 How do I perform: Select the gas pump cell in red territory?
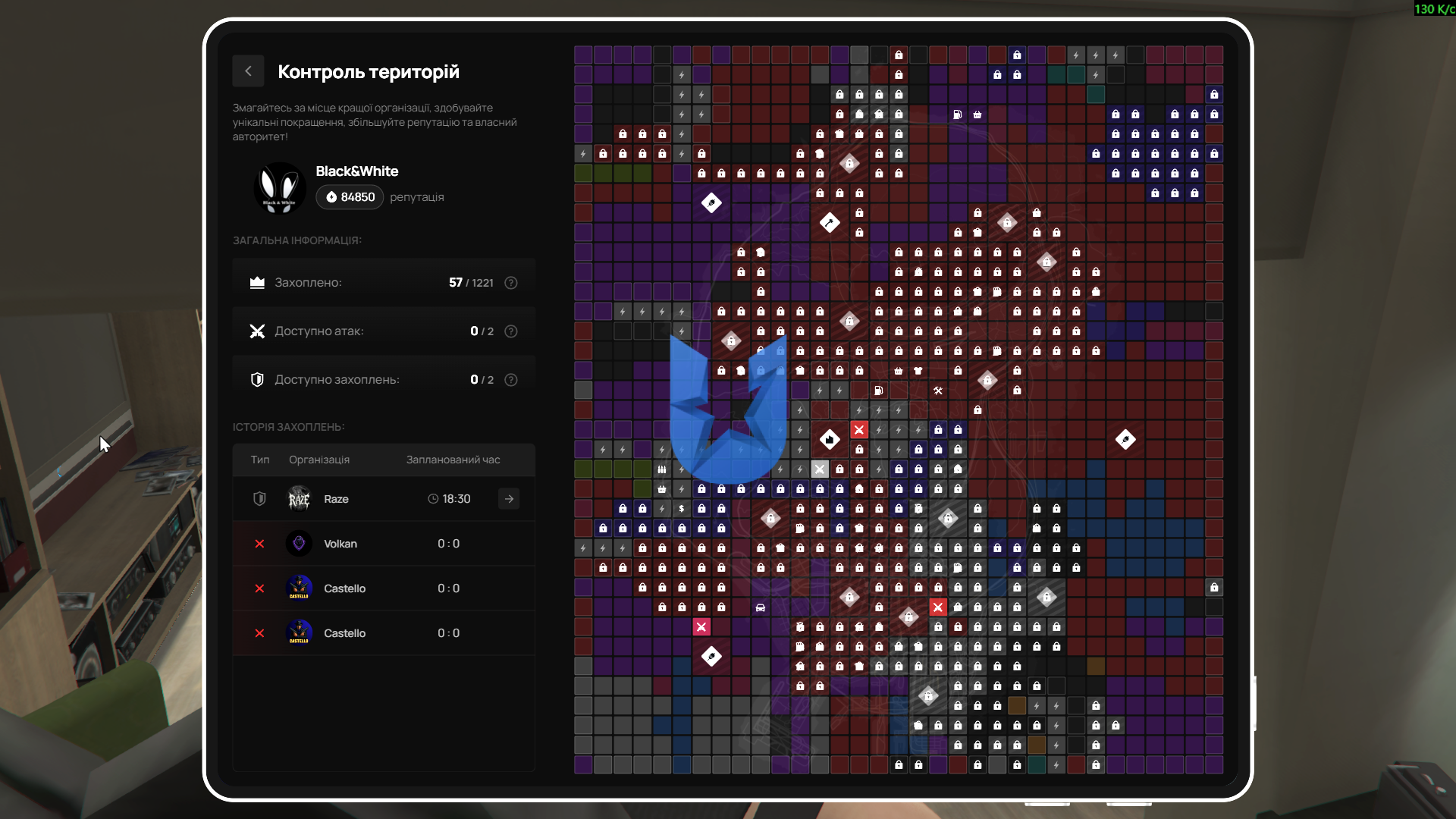point(879,391)
